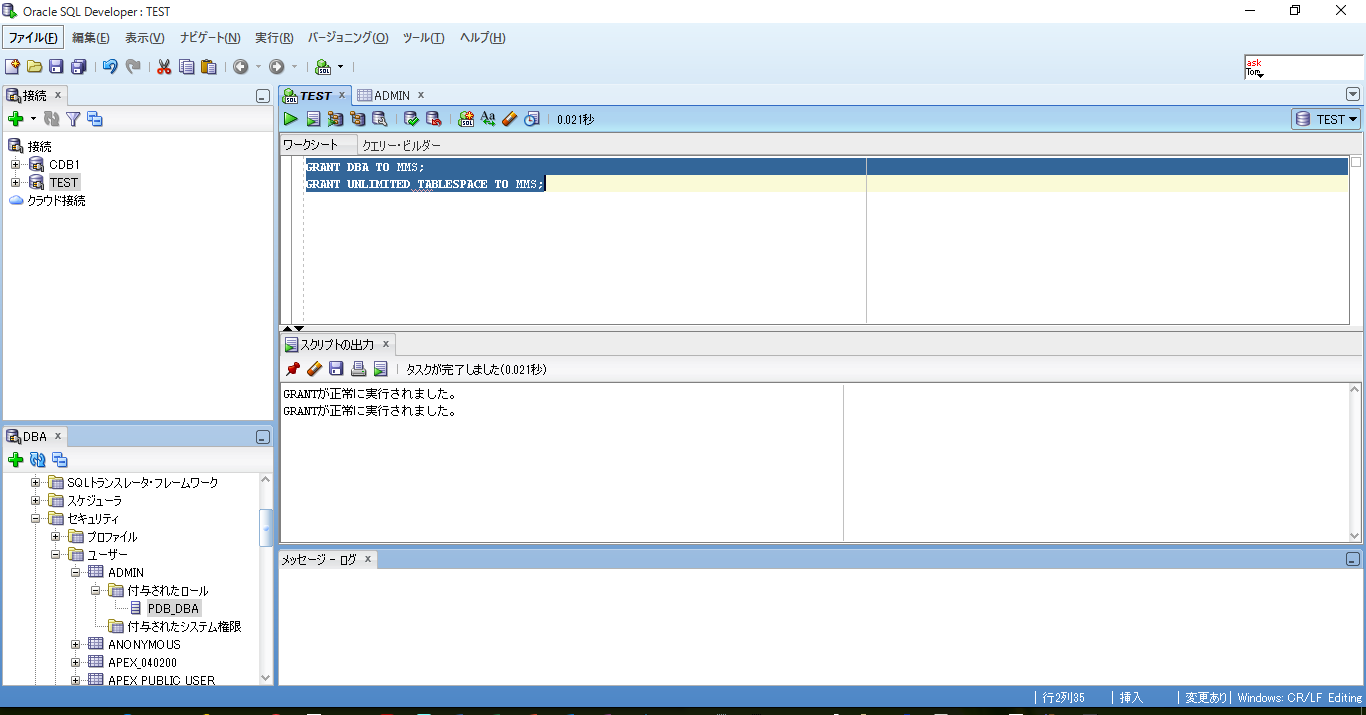Cut the selection with scissors icon
1366x715 pixels.
point(164,67)
